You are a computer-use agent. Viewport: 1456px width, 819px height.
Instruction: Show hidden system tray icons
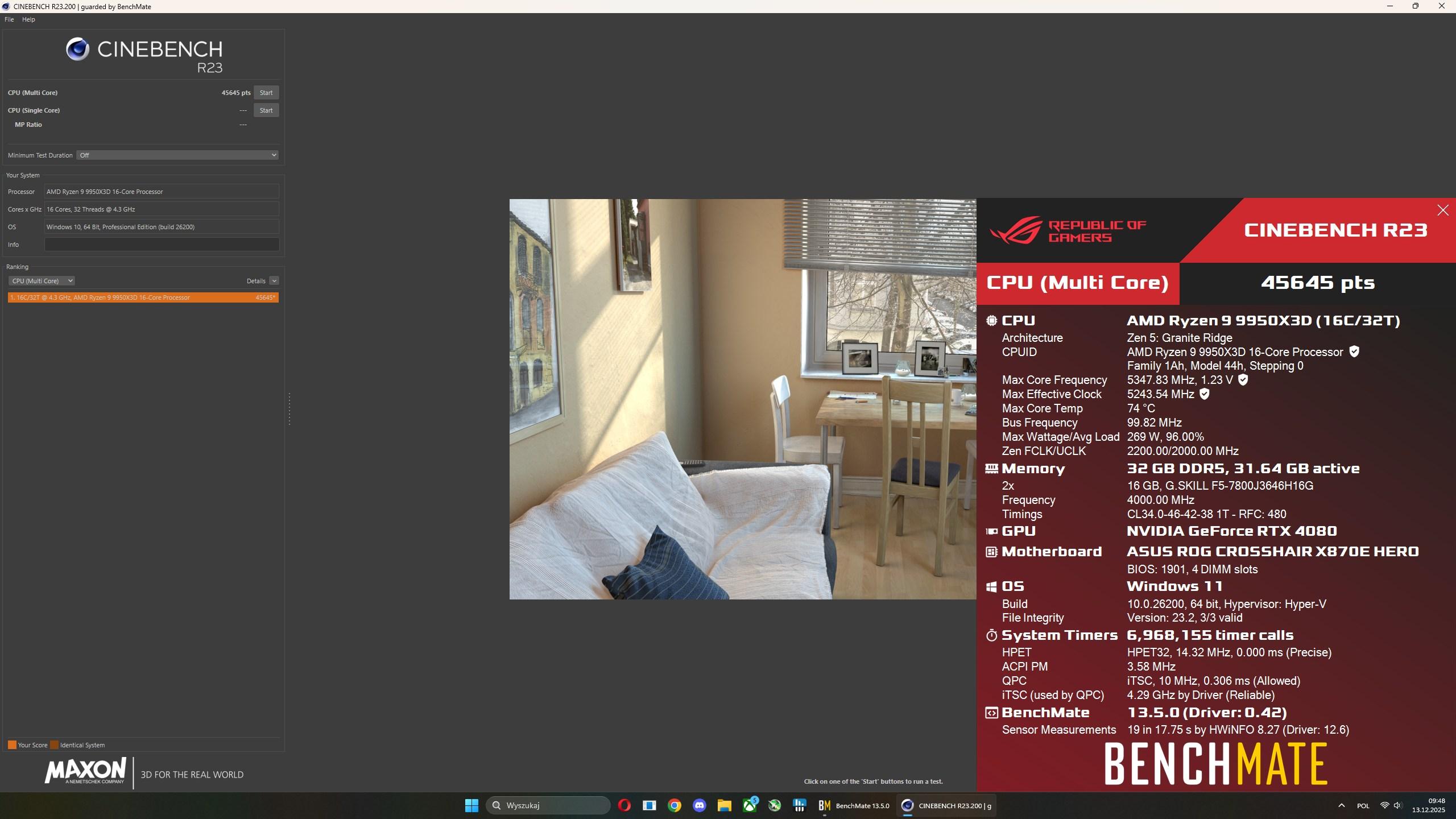pyautogui.click(x=1341, y=805)
